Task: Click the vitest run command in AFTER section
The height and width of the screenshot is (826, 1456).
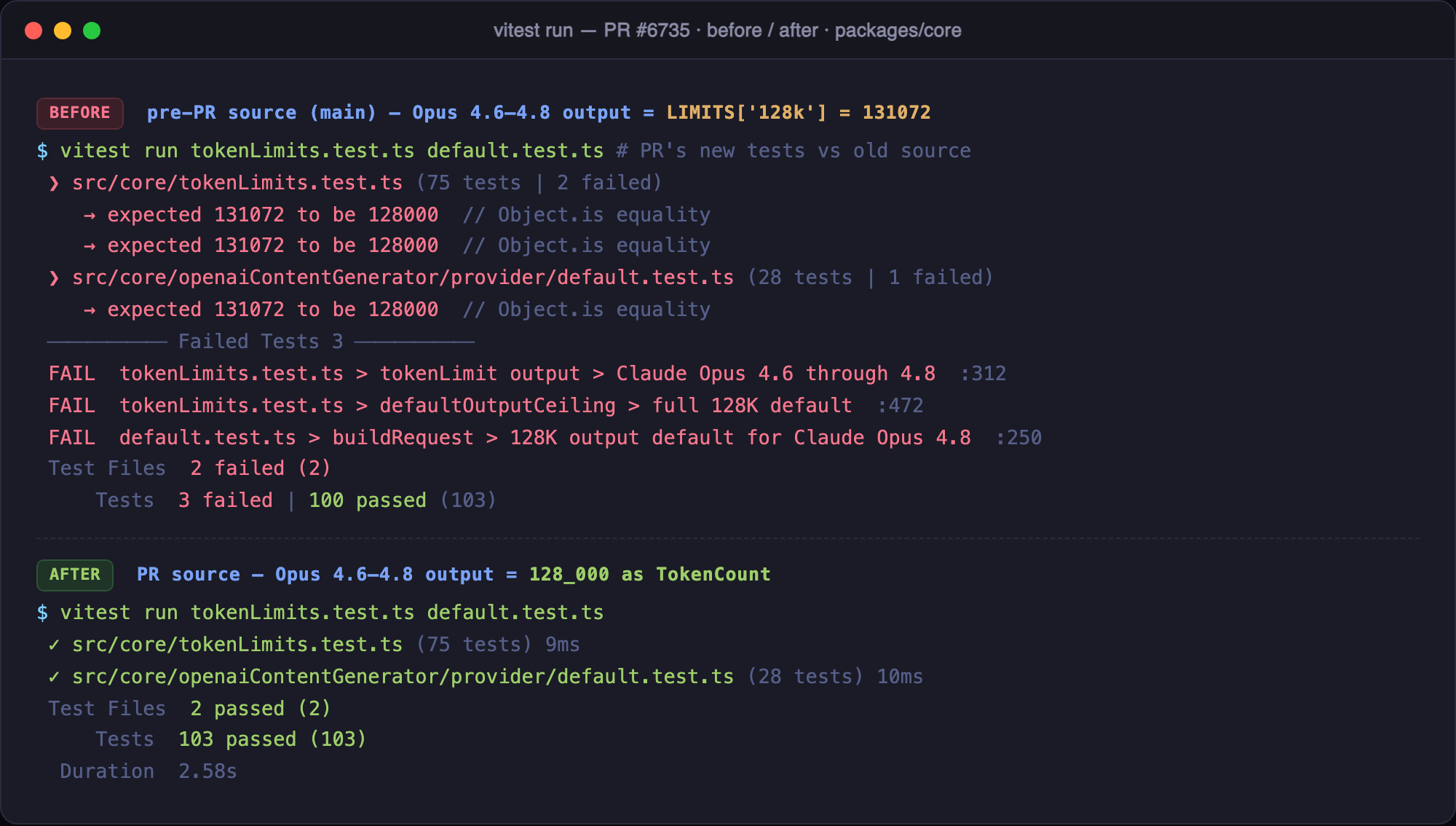Action: pos(332,613)
